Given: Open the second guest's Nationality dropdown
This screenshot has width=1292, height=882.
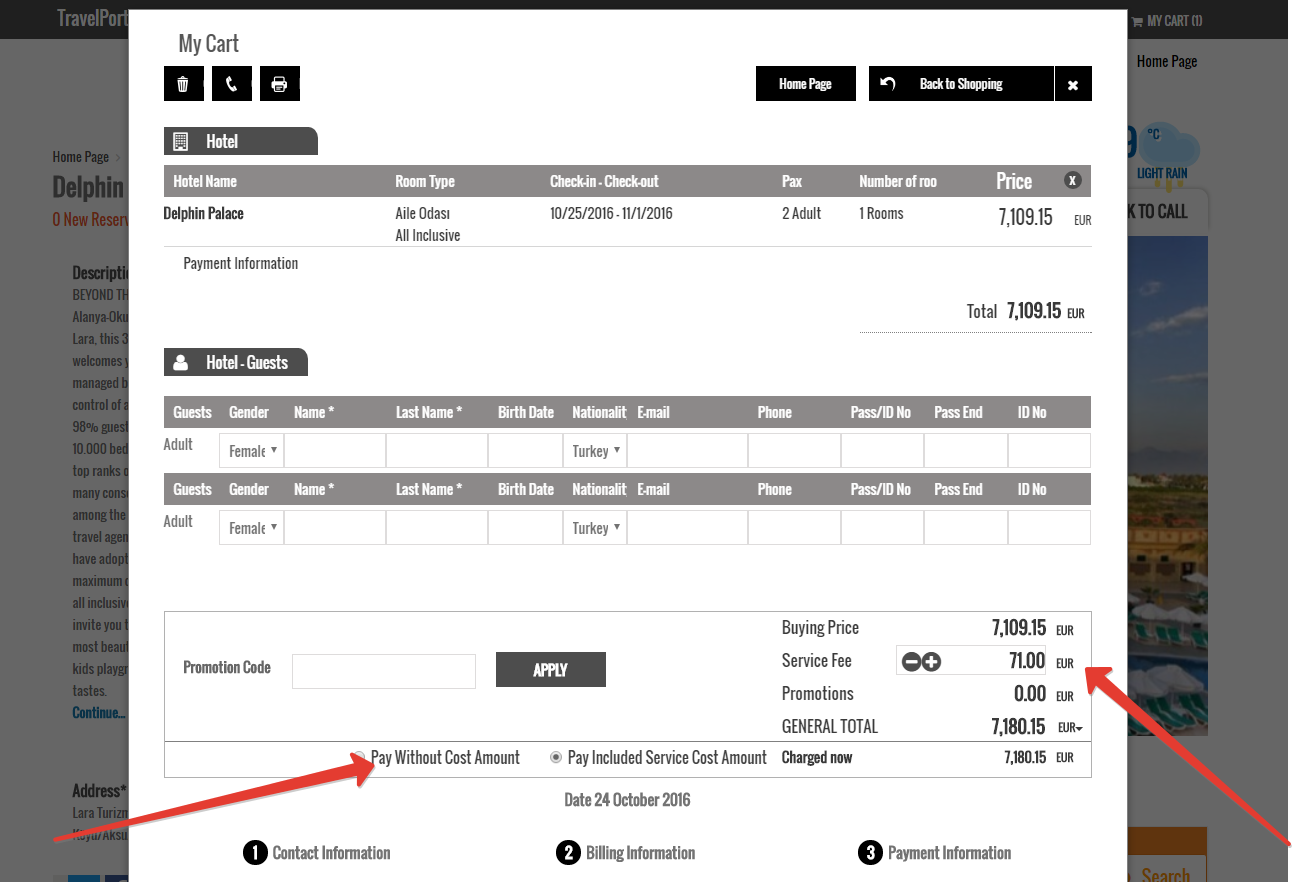Looking at the screenshot, I should (595, 528).
